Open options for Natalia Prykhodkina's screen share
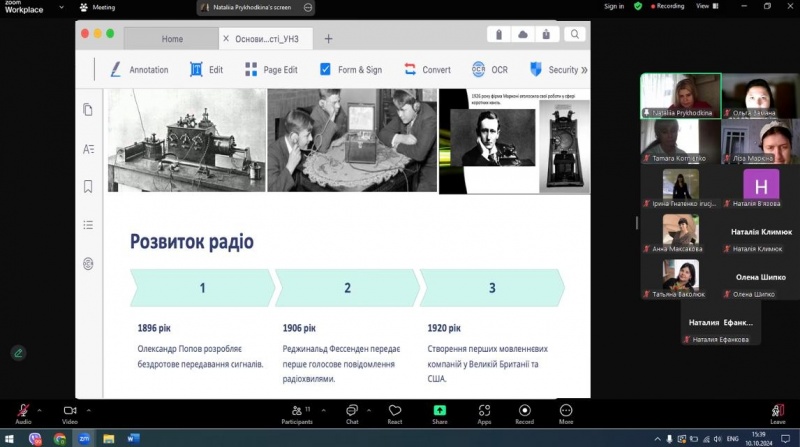800x447 pixels. (x=308, y=7)
